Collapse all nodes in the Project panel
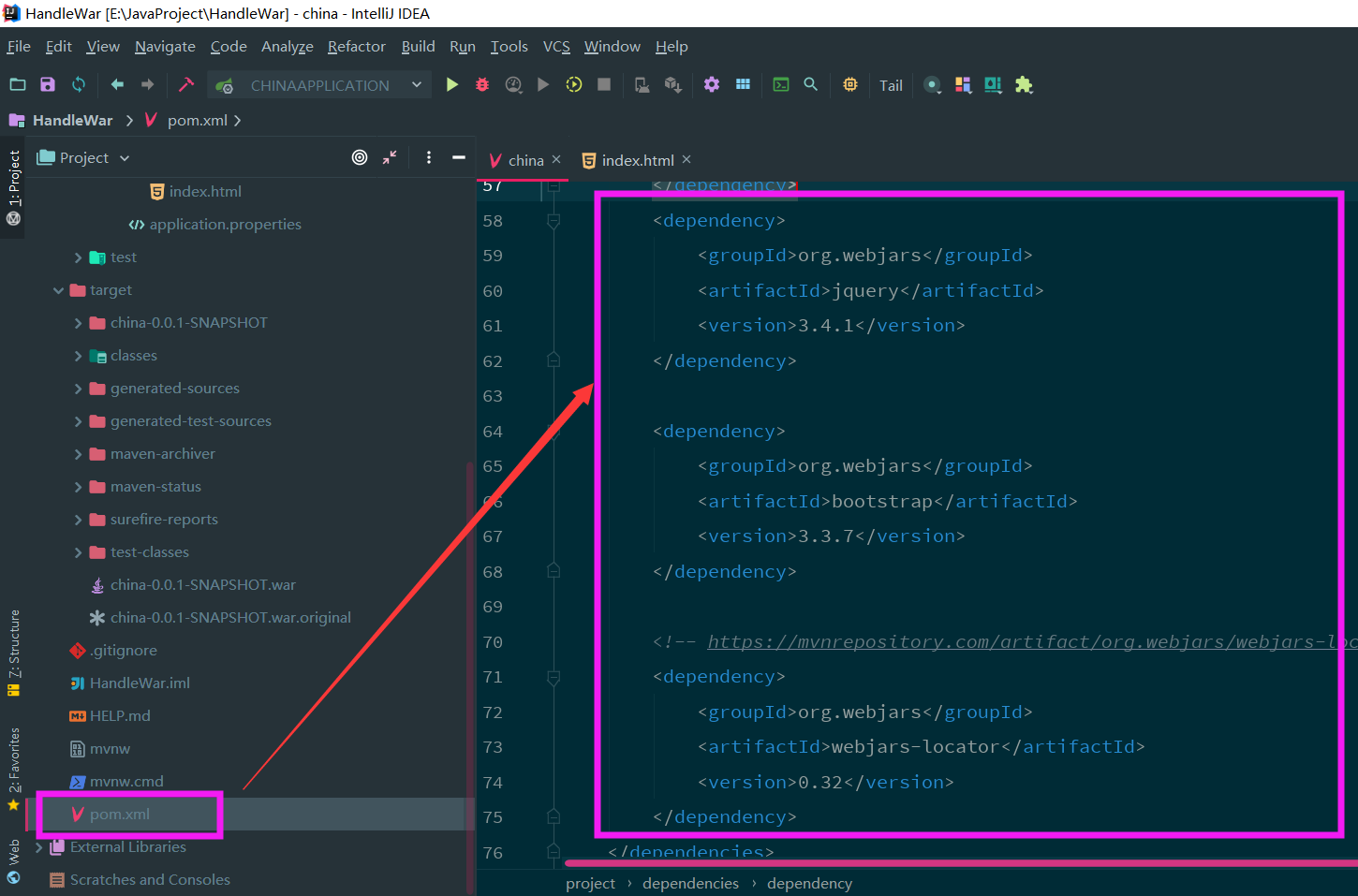1358x896 pixels. pos(390,157)
